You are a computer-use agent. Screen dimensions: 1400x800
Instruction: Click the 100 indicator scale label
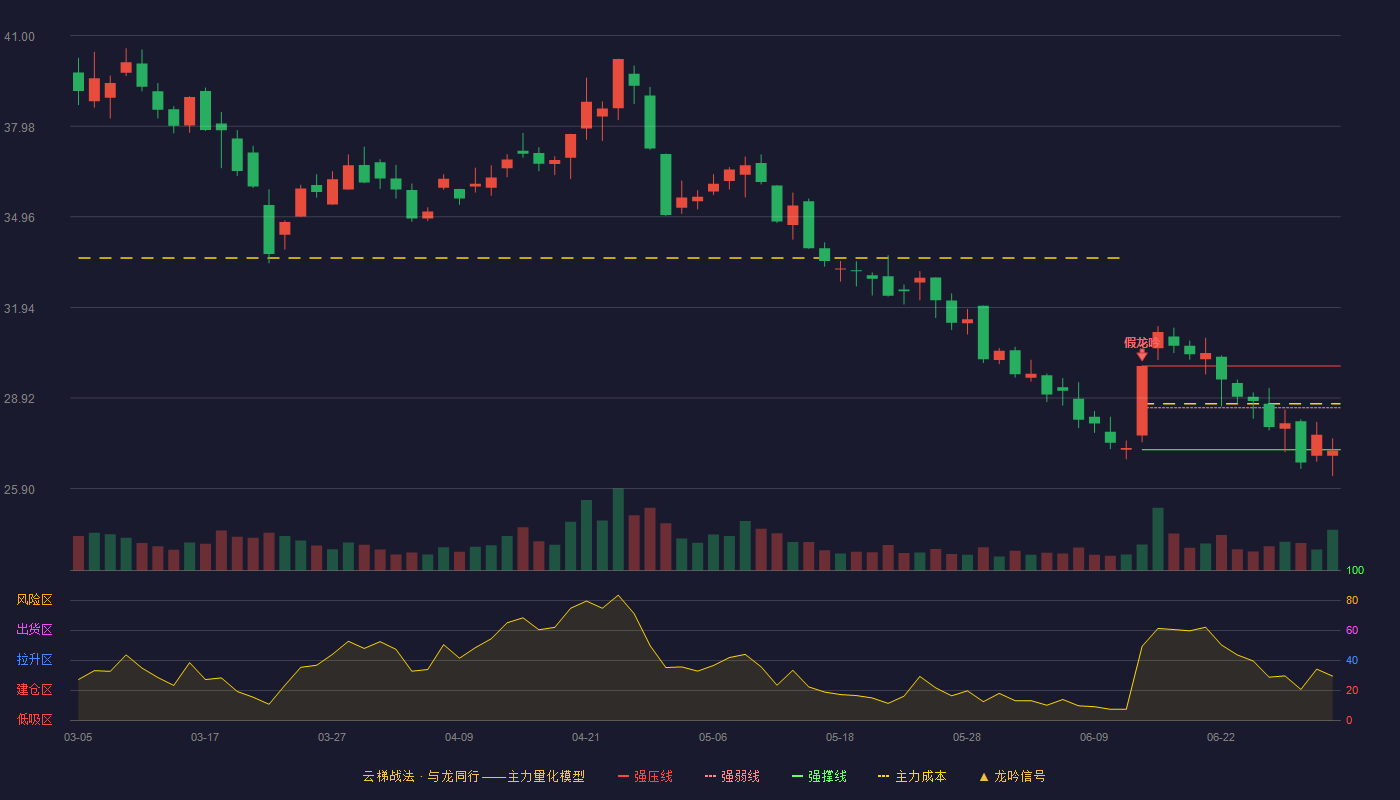pos(1355,571)
